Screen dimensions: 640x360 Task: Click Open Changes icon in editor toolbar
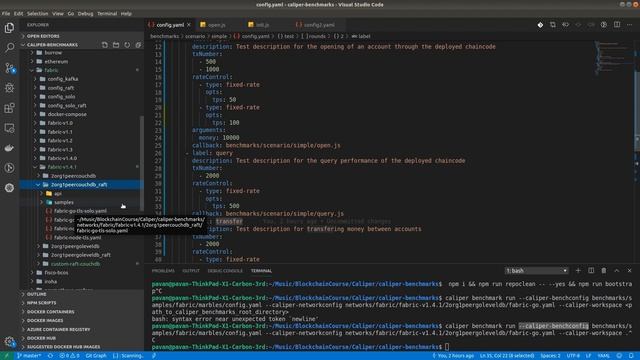pos(553,25)
